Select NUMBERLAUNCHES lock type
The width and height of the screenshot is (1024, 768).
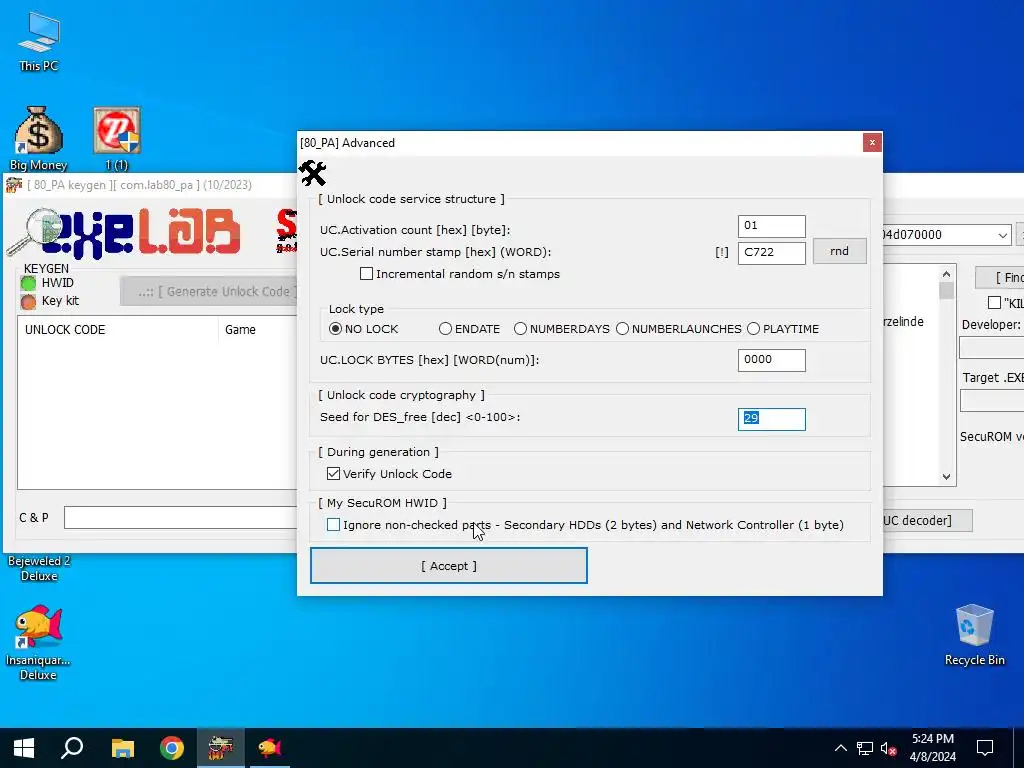pyautogui.click(x=622, y=328)
